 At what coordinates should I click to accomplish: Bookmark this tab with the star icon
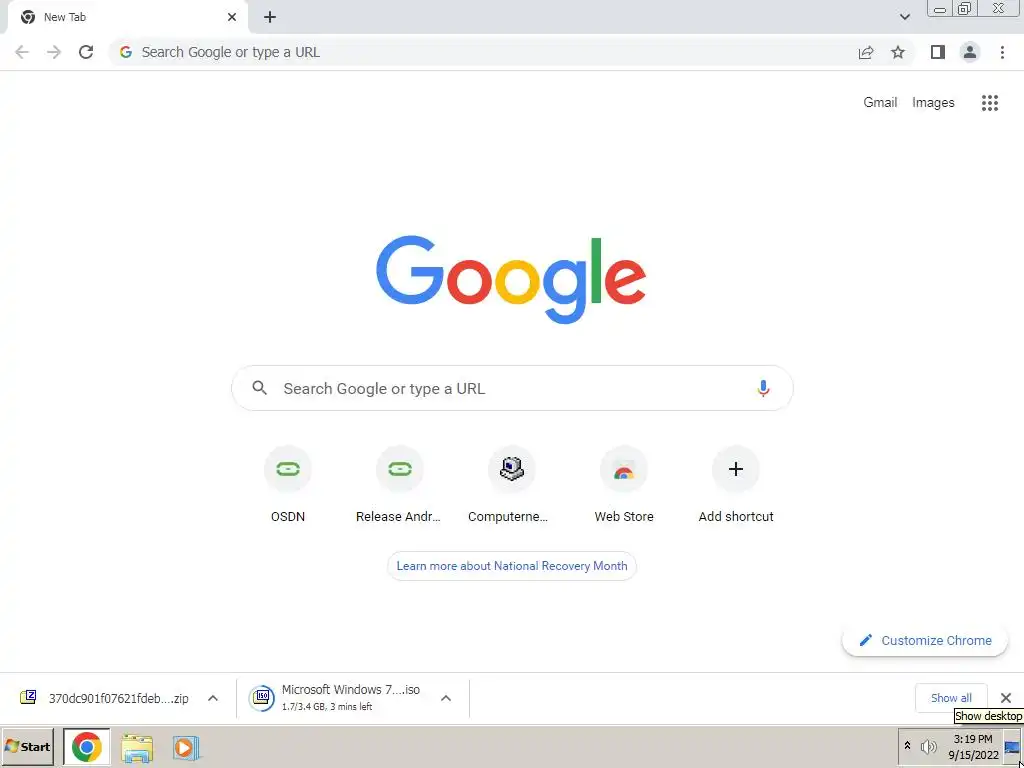pos(898,52)
